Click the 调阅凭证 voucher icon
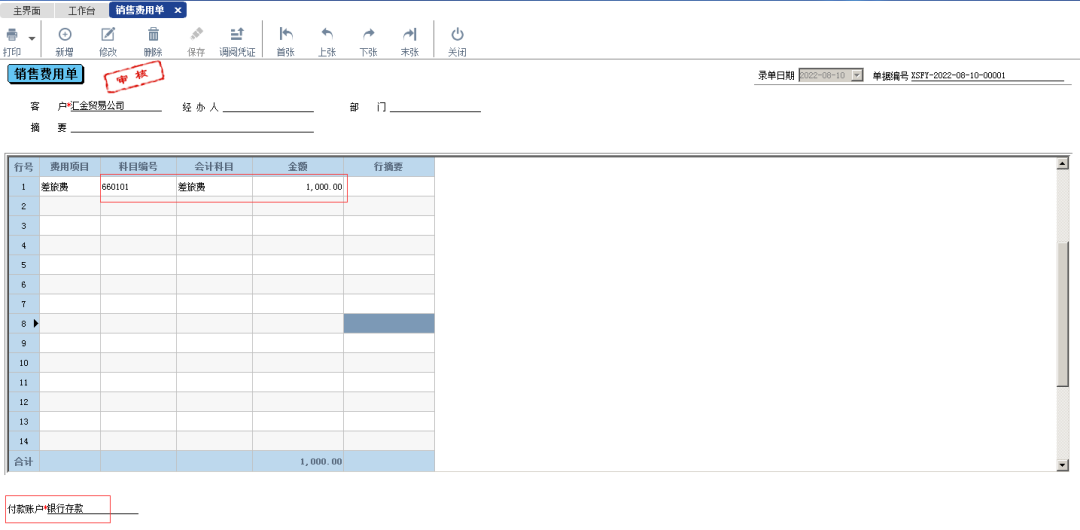Screen dimensions: 1080x530 pyautogui.click(x=237, y=35)
